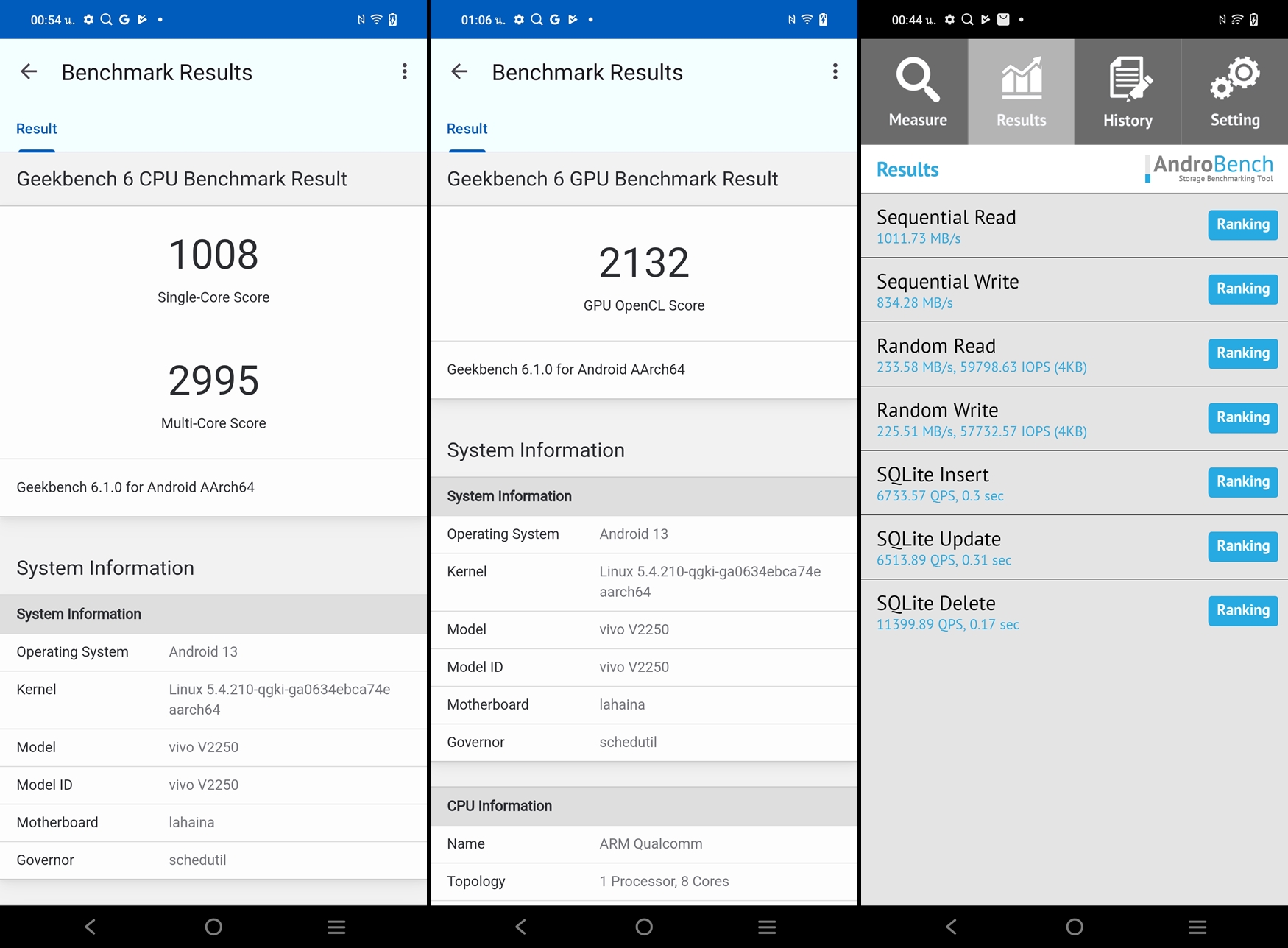Tap recent apps button in CPU screen
Screen dimensions: 1288x948
pos(336,927)
